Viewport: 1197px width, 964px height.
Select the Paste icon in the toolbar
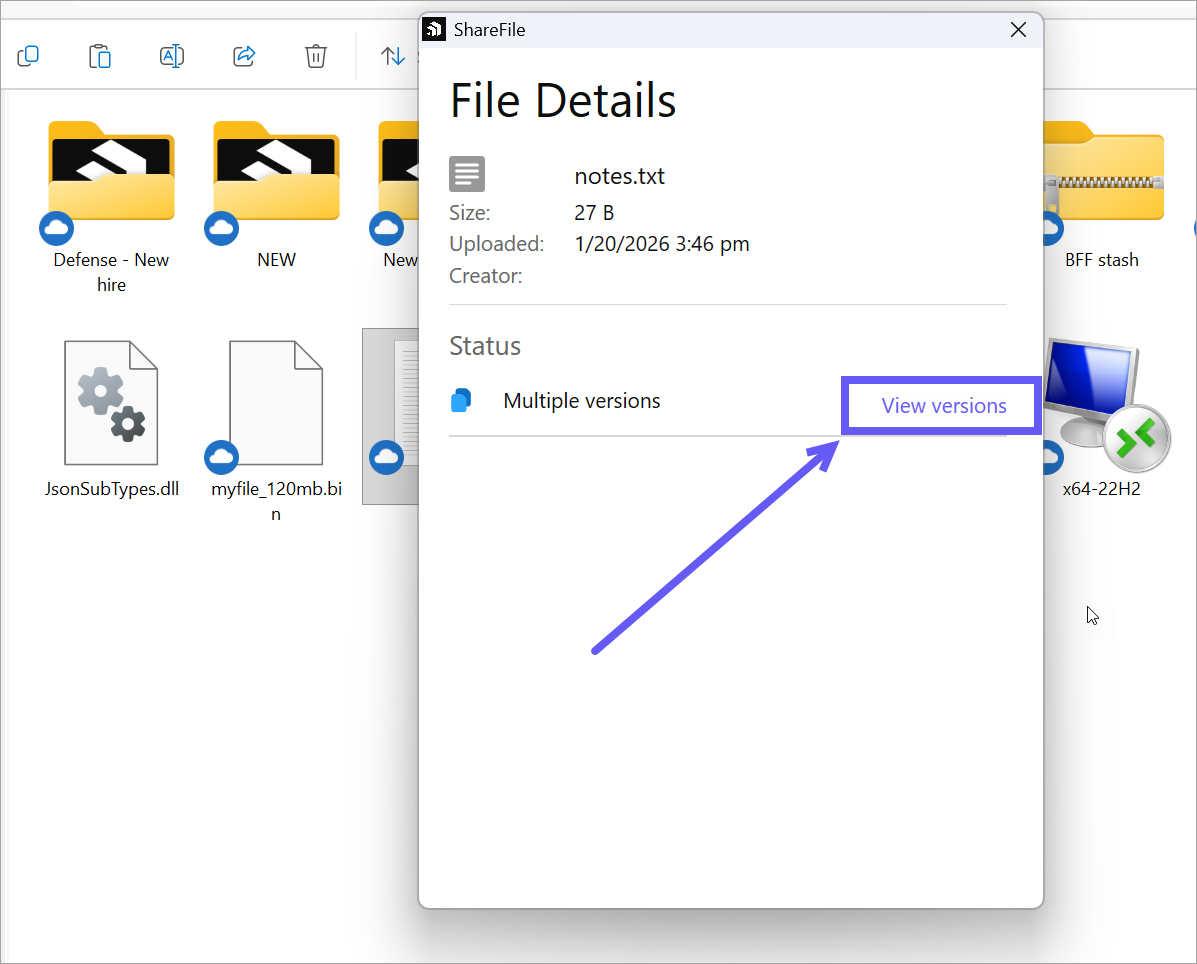pyautogui.click(x=100, y=56)
